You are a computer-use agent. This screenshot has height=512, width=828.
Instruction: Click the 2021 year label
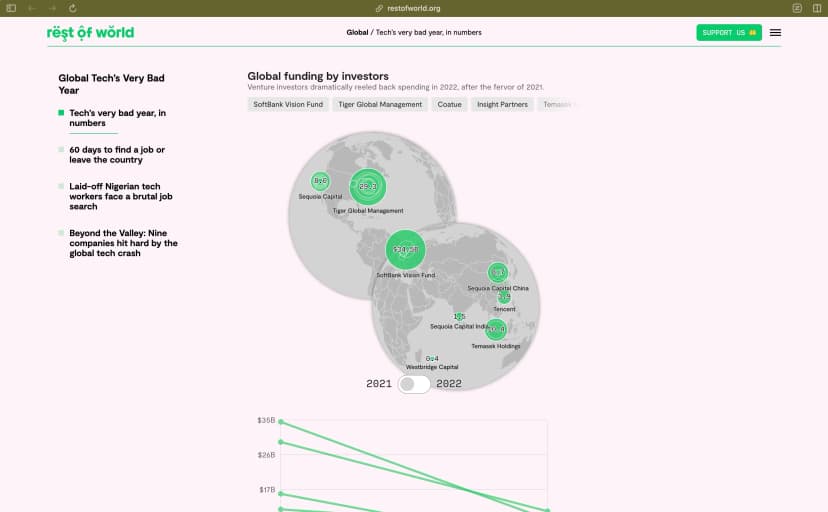(x=379, y=384)
